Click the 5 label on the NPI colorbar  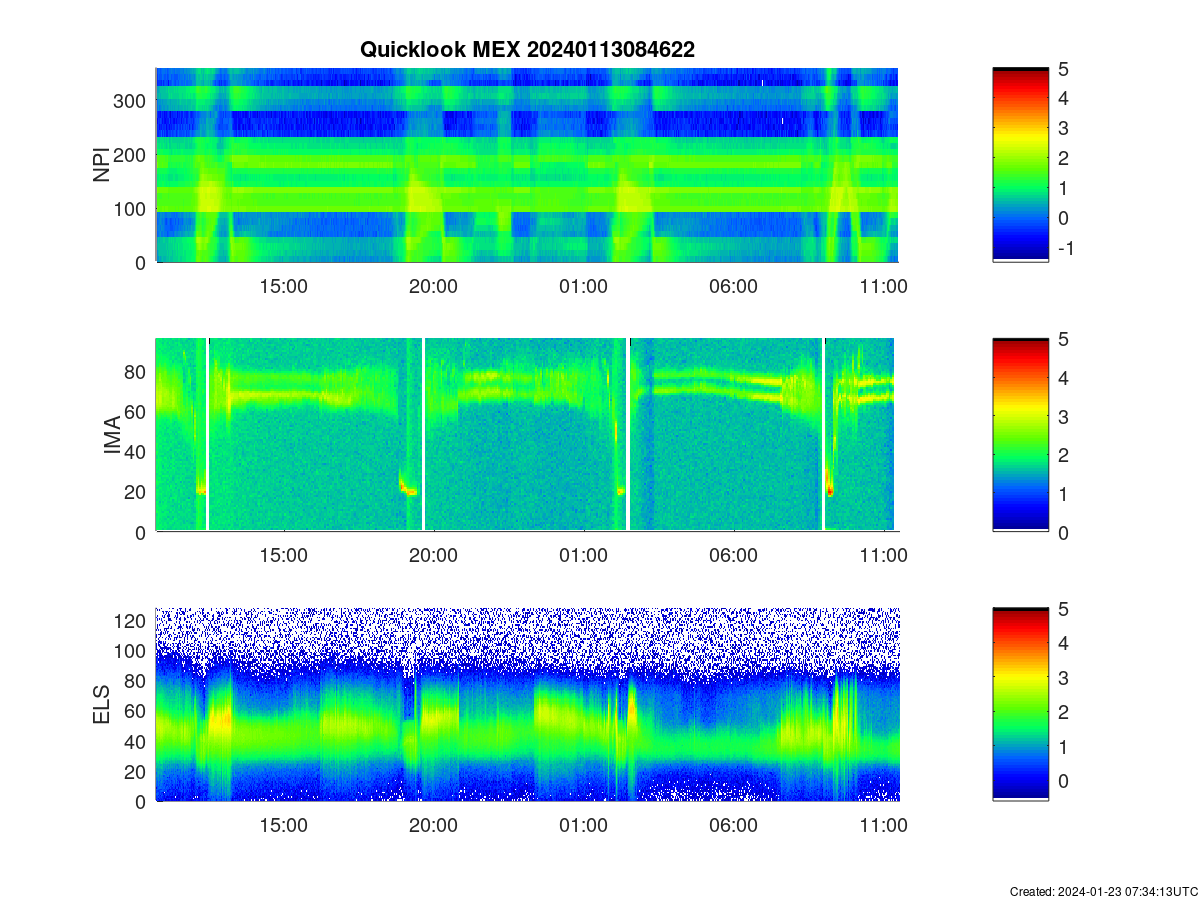click(1064, 69)
